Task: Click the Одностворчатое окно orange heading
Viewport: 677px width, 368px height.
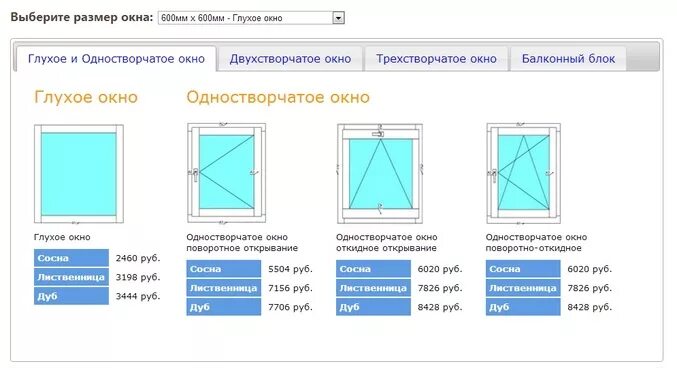Action: tap(278, 97)
